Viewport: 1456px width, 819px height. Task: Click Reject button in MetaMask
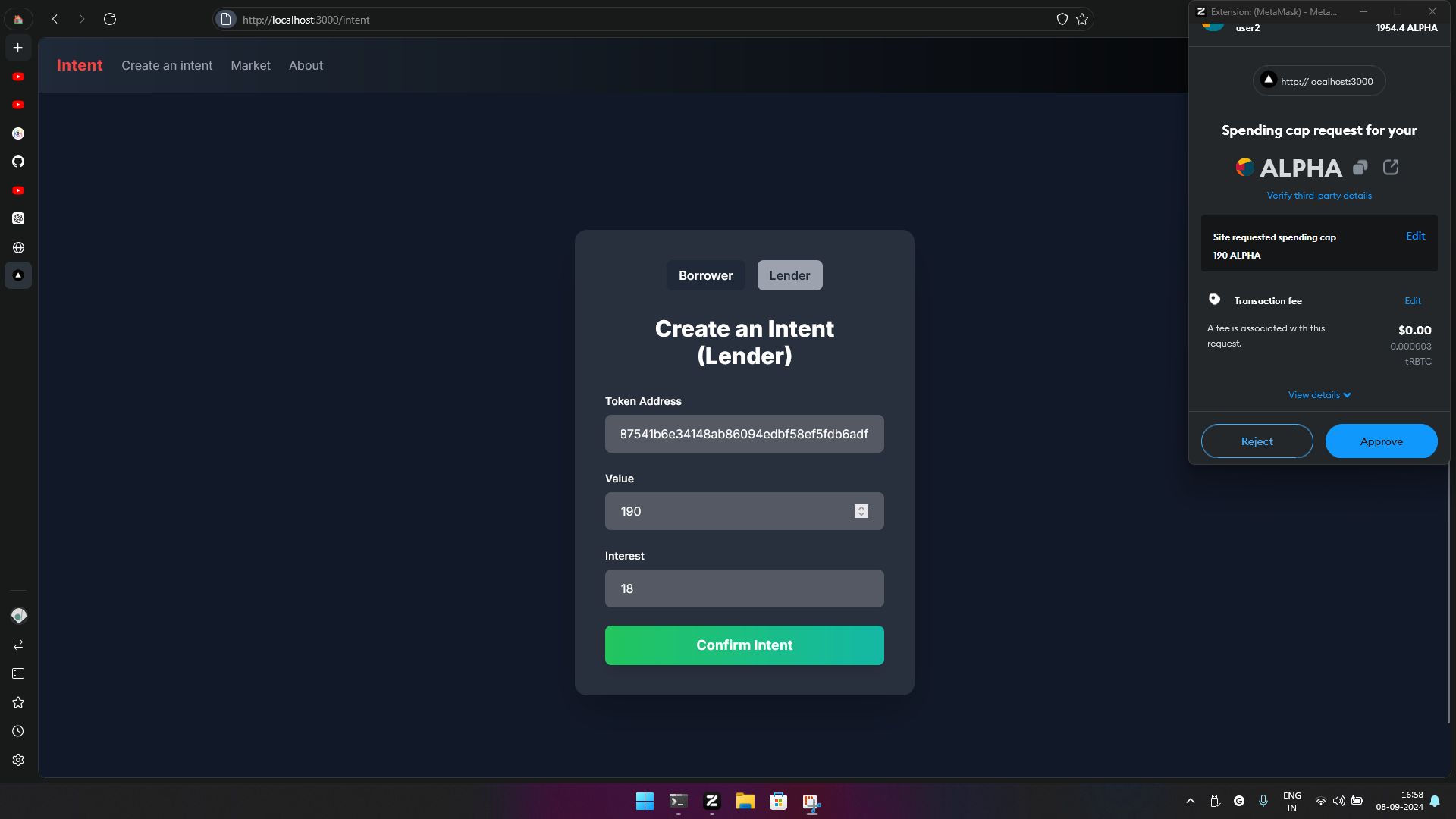[x=1257, y=441]
